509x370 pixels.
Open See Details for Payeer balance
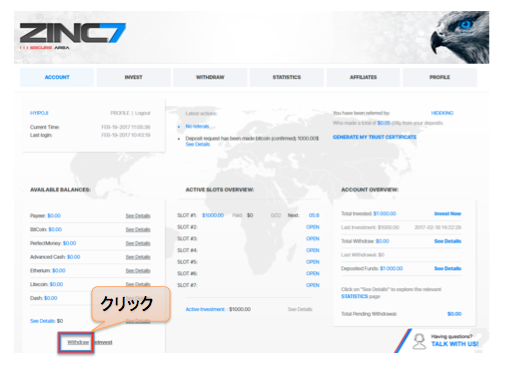click(x=138, y=216)
